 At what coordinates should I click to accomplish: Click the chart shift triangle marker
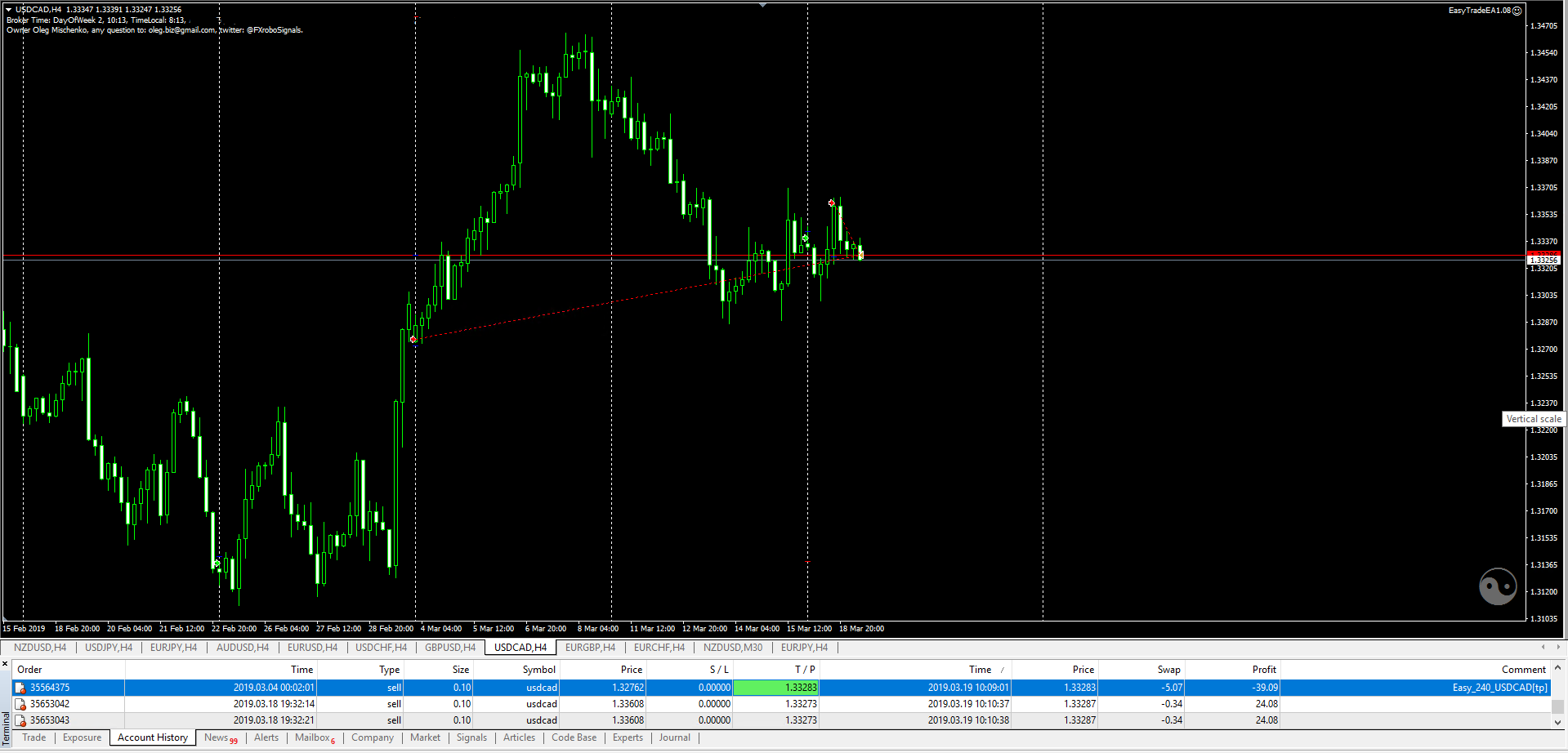click(762, 5)
